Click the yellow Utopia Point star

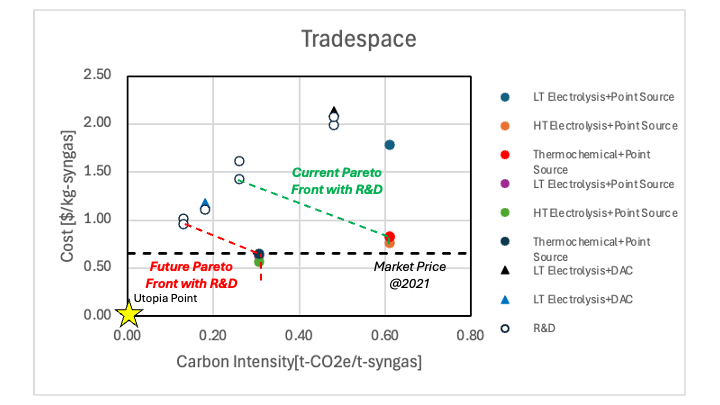pos(129,314)
